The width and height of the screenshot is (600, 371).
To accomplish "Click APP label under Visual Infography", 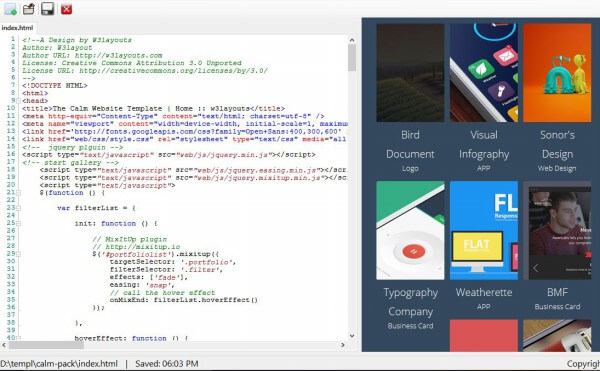I will tap(484, 168).
